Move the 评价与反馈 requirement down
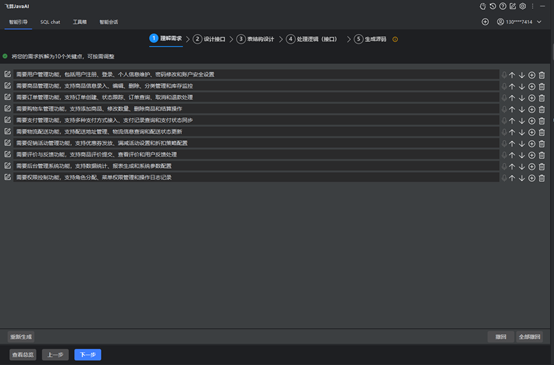 tap(522, 155)
